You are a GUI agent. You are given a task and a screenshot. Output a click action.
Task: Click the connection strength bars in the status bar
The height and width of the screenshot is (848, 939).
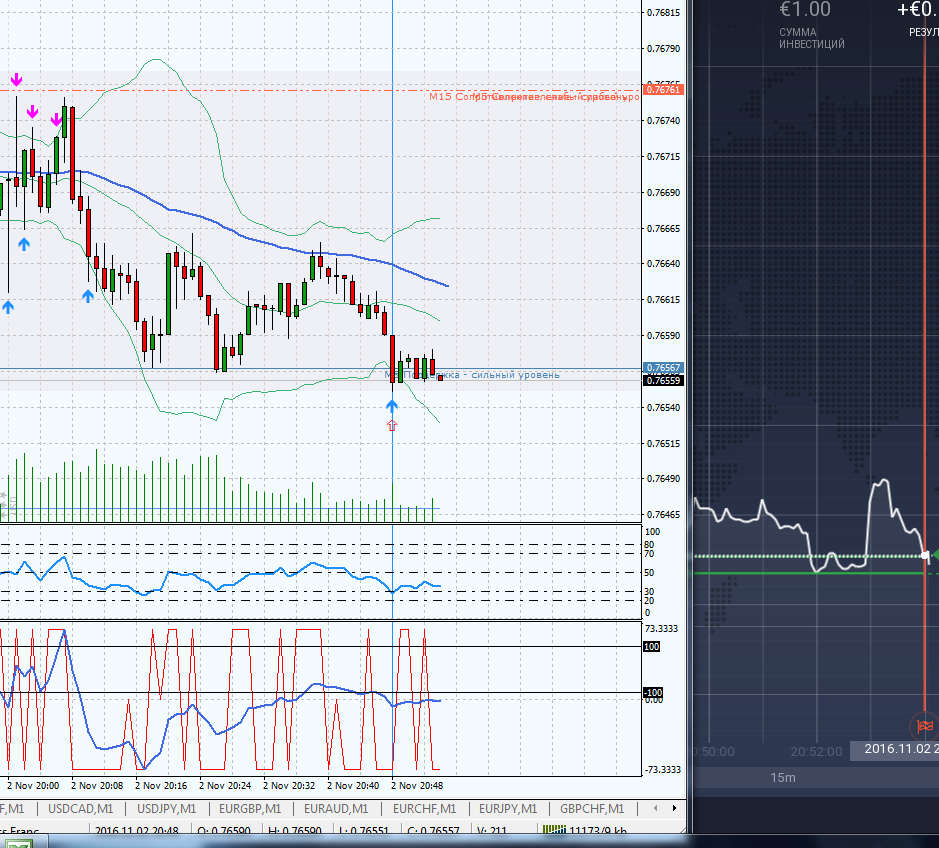(x=552, y=830)
